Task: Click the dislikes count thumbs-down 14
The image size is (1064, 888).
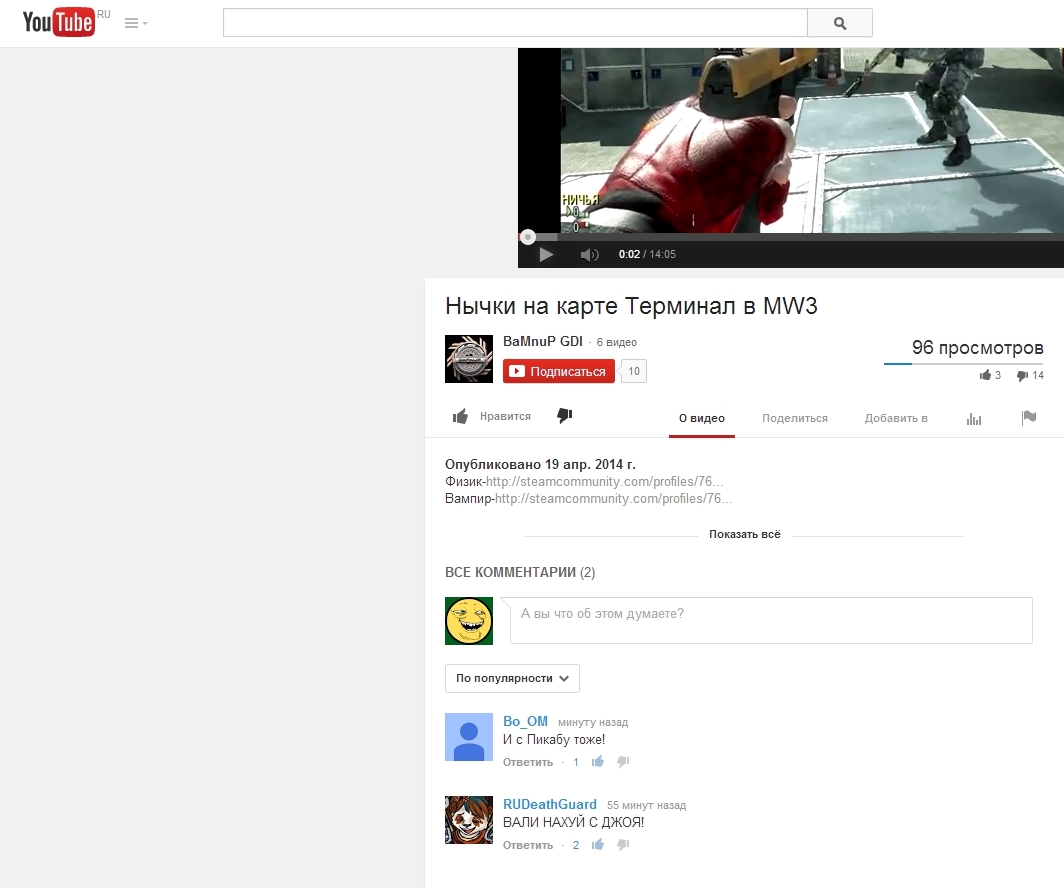Action: [1030, 375]
